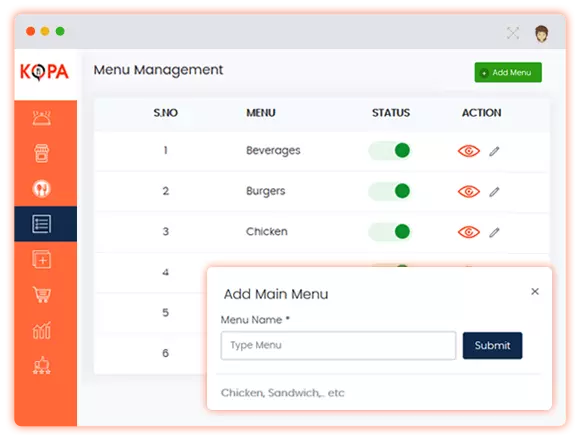580x436 pixels.
Task: Click serial number 4 in table
Action: 166,273
